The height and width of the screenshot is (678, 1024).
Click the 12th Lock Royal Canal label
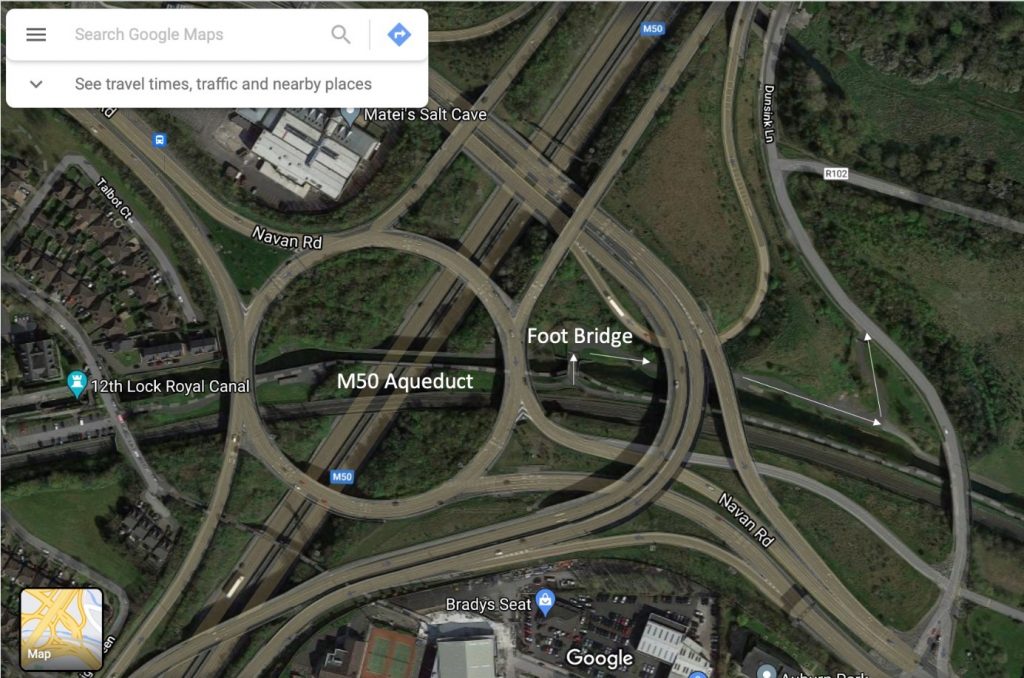[x=170, y=386]
